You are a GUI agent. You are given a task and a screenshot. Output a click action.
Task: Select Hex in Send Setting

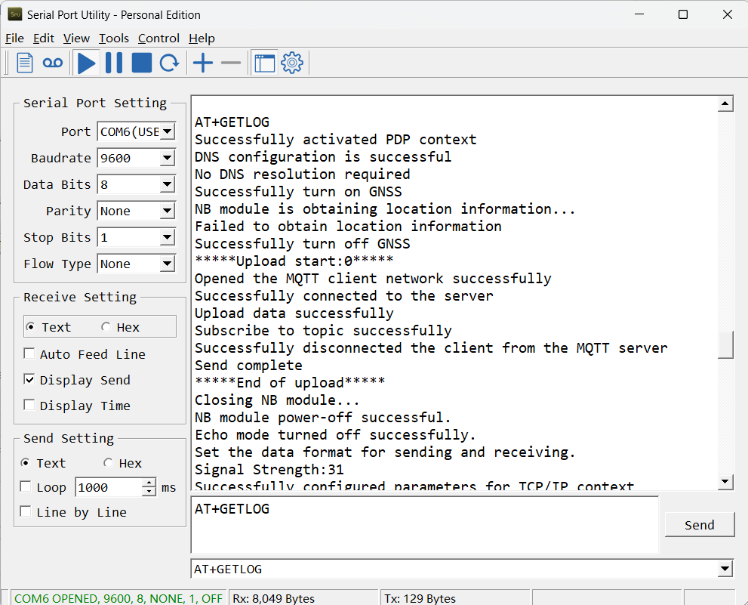tap(108, 463)
